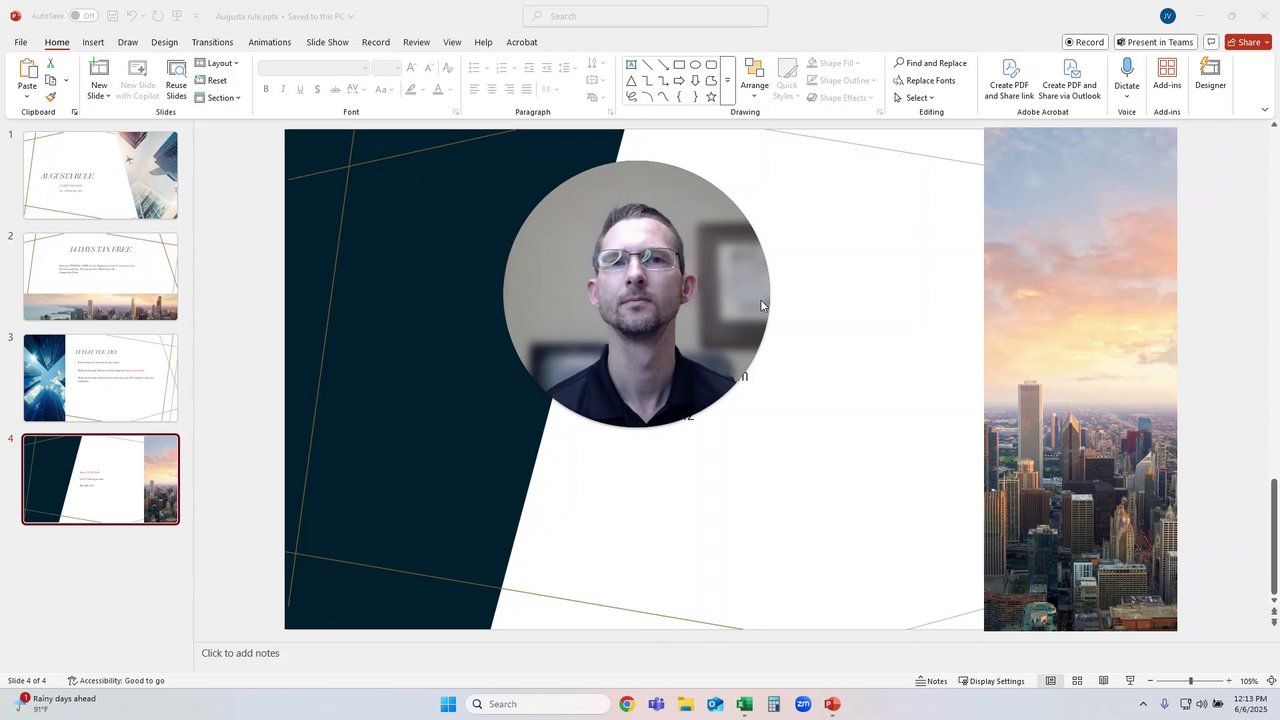Toggle align text left

click(x=474, y=89)
